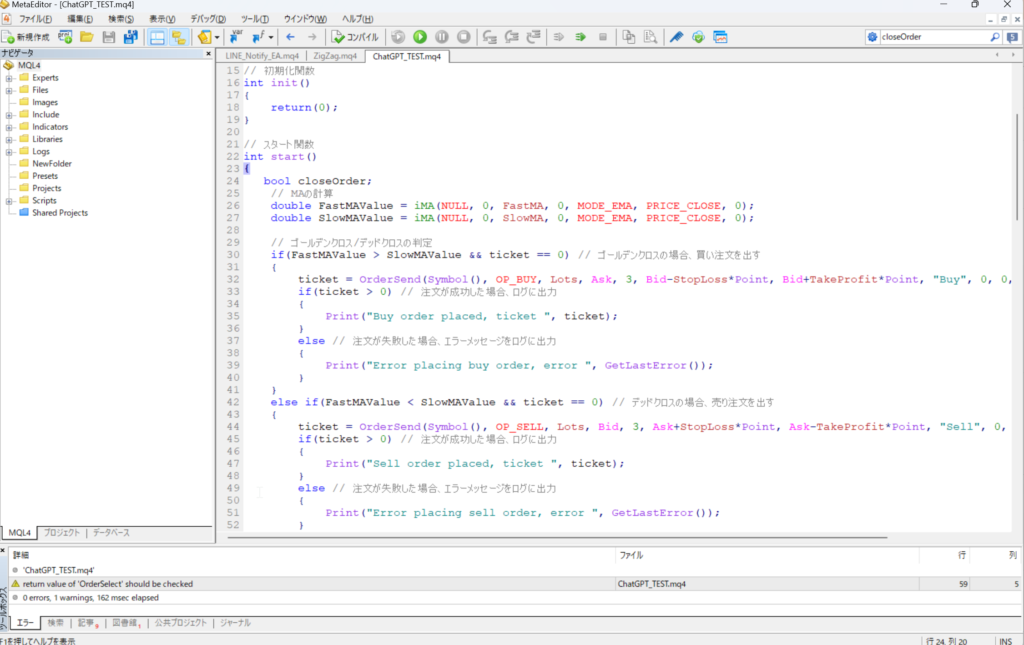Expand the Include folder tree node
The width and height of the screenshot is (1024, 645).
9,115
